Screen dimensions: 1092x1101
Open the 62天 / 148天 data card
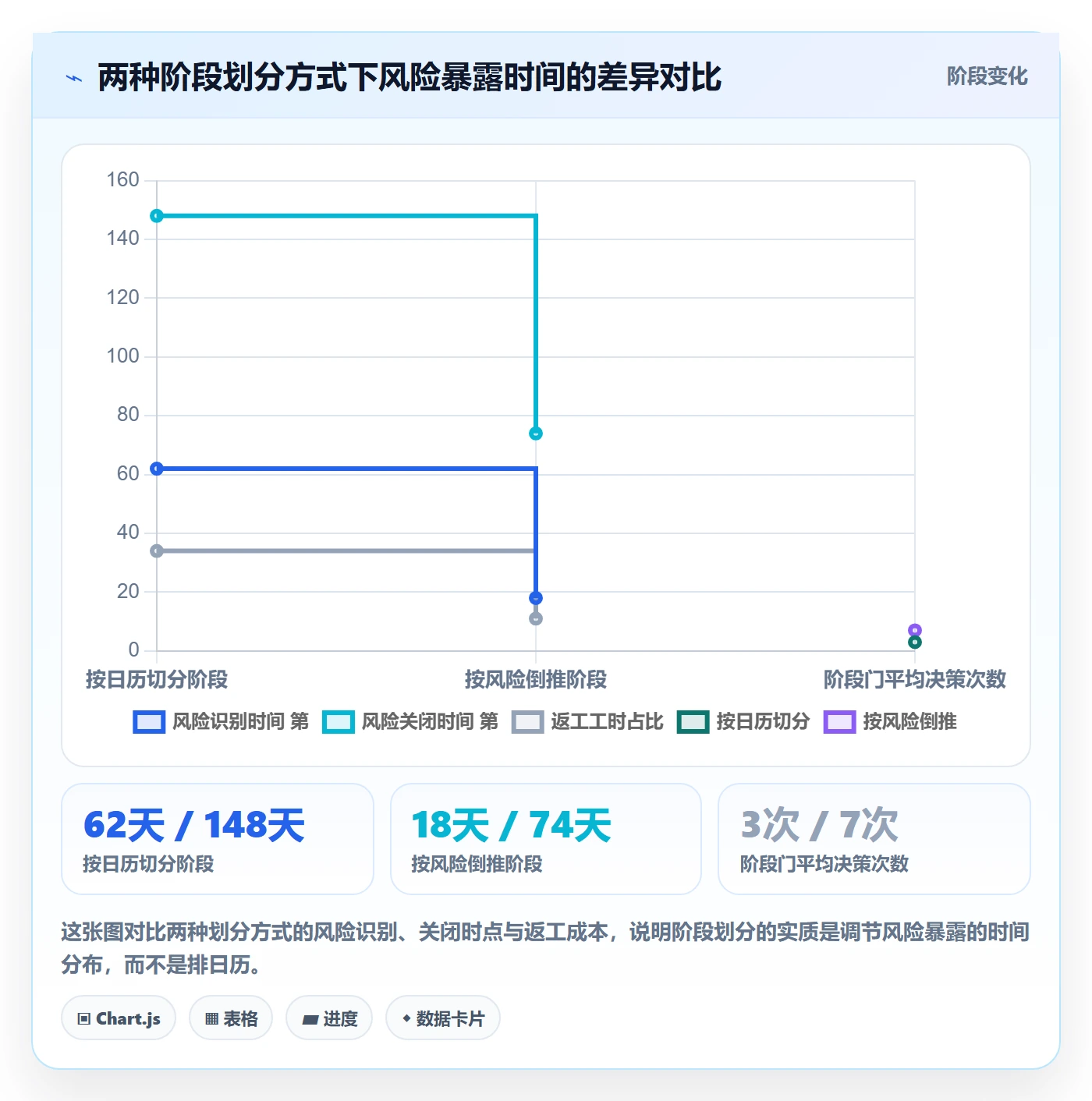click(x=218, y=839)
